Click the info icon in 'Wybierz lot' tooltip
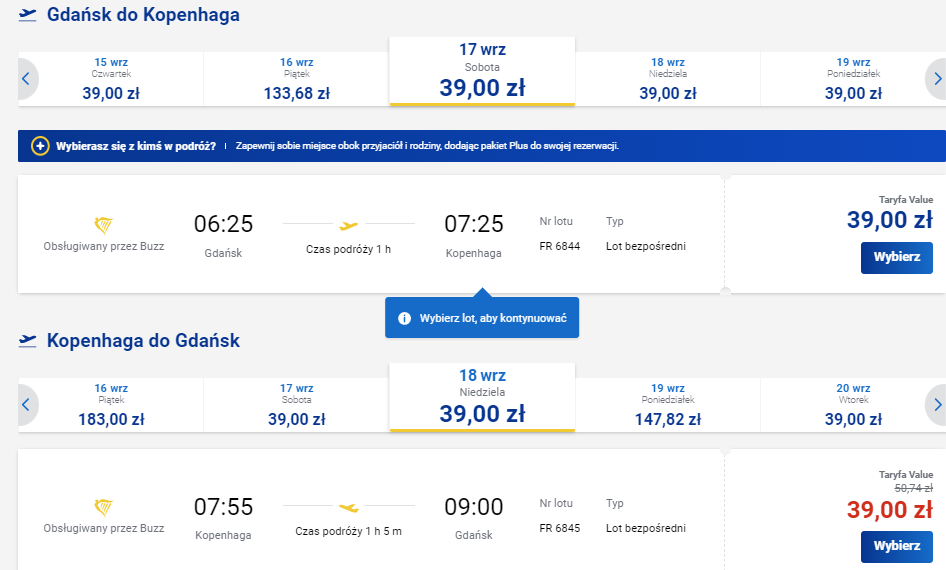The image size is (946, 570). tap(404, 318)
